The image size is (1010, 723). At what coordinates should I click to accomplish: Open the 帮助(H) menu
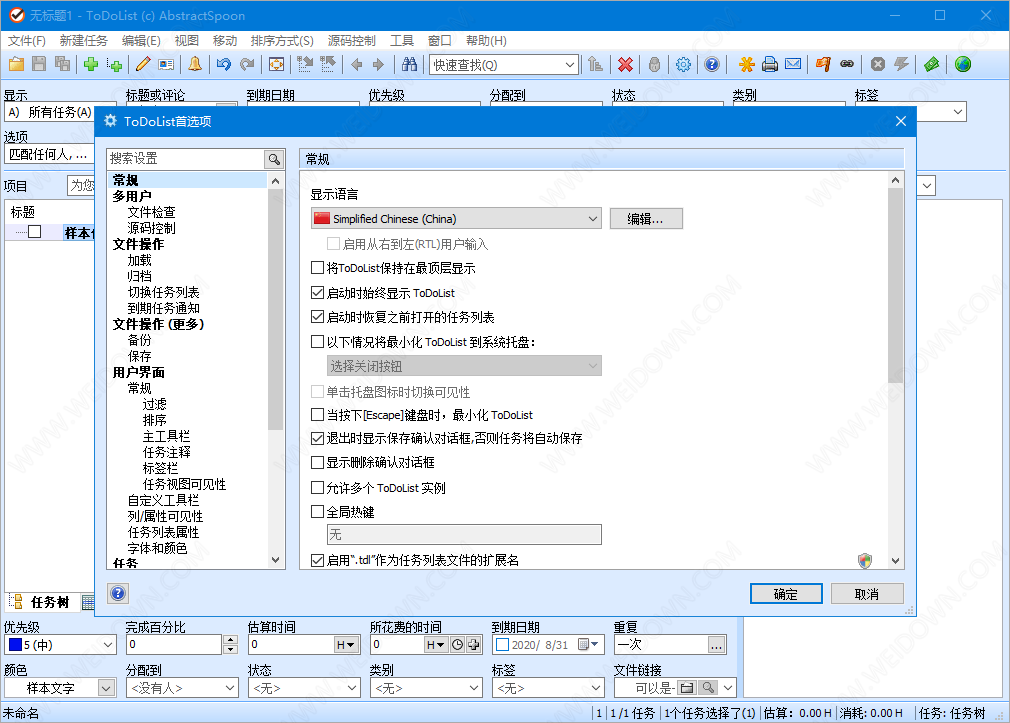(486, 41)
